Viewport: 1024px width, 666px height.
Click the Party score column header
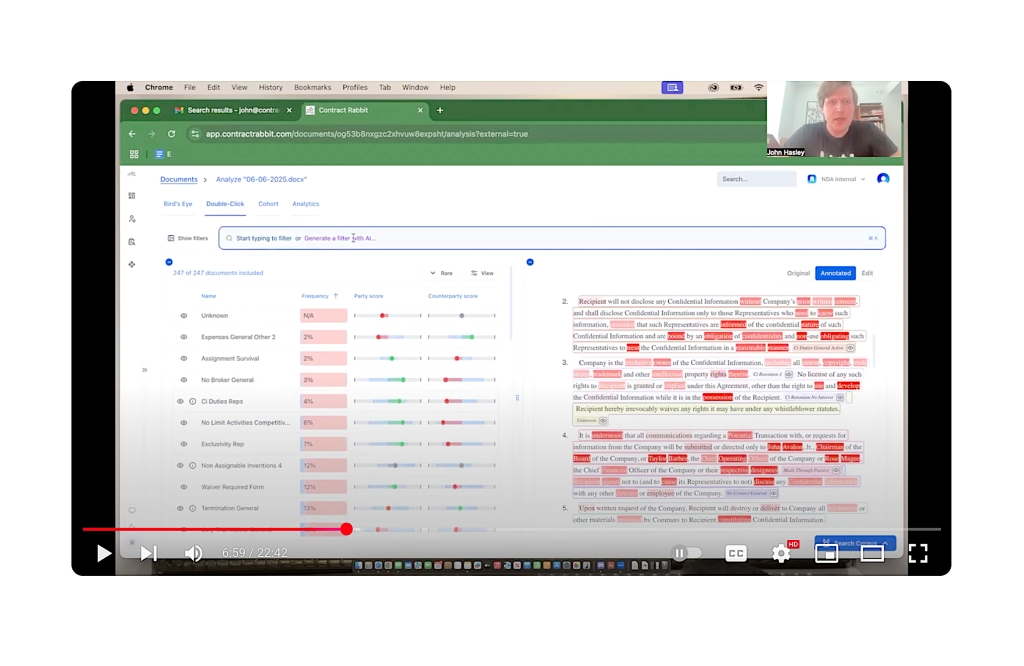coord(368,296)
